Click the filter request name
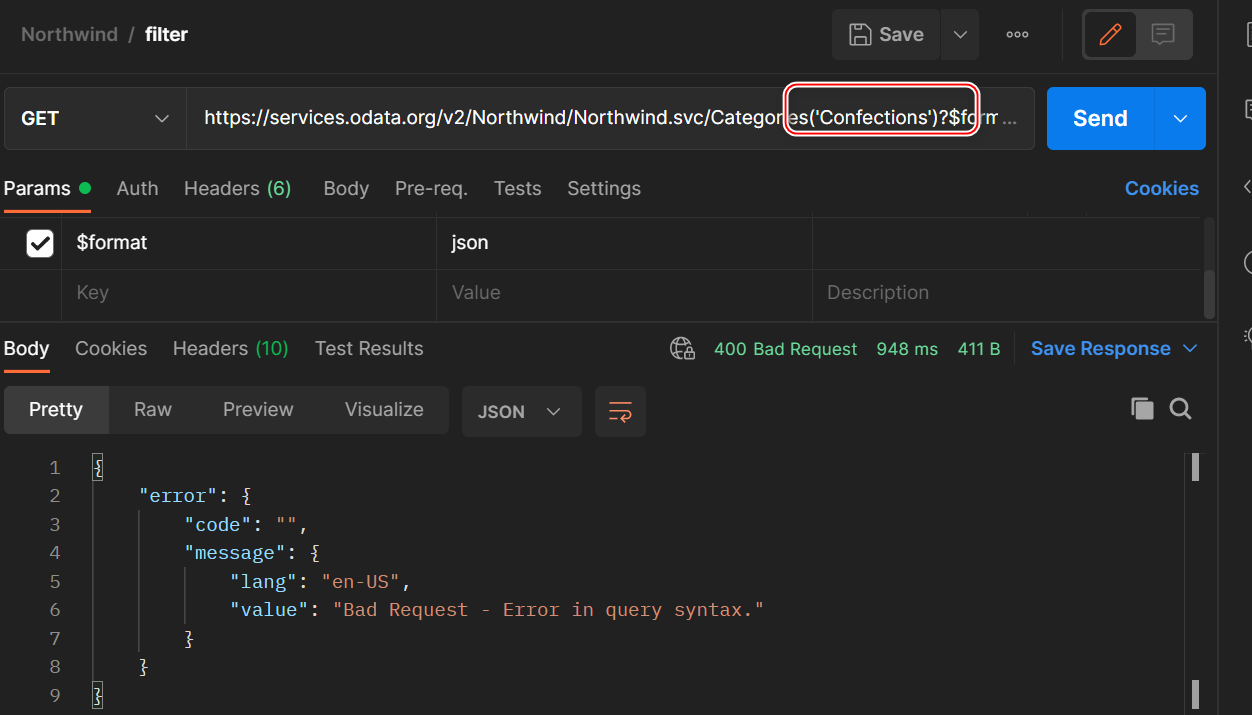 166,34
